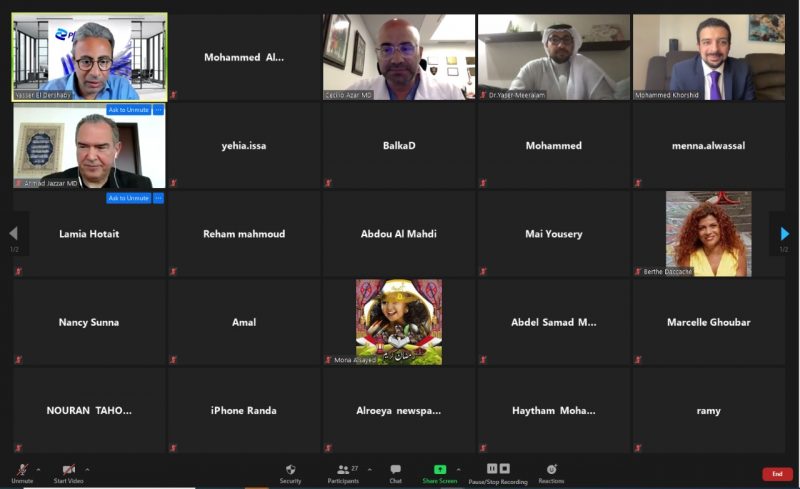Go to next participant page arrow
Viewport: 800px width, 489px height.
(x=784, y=234)
